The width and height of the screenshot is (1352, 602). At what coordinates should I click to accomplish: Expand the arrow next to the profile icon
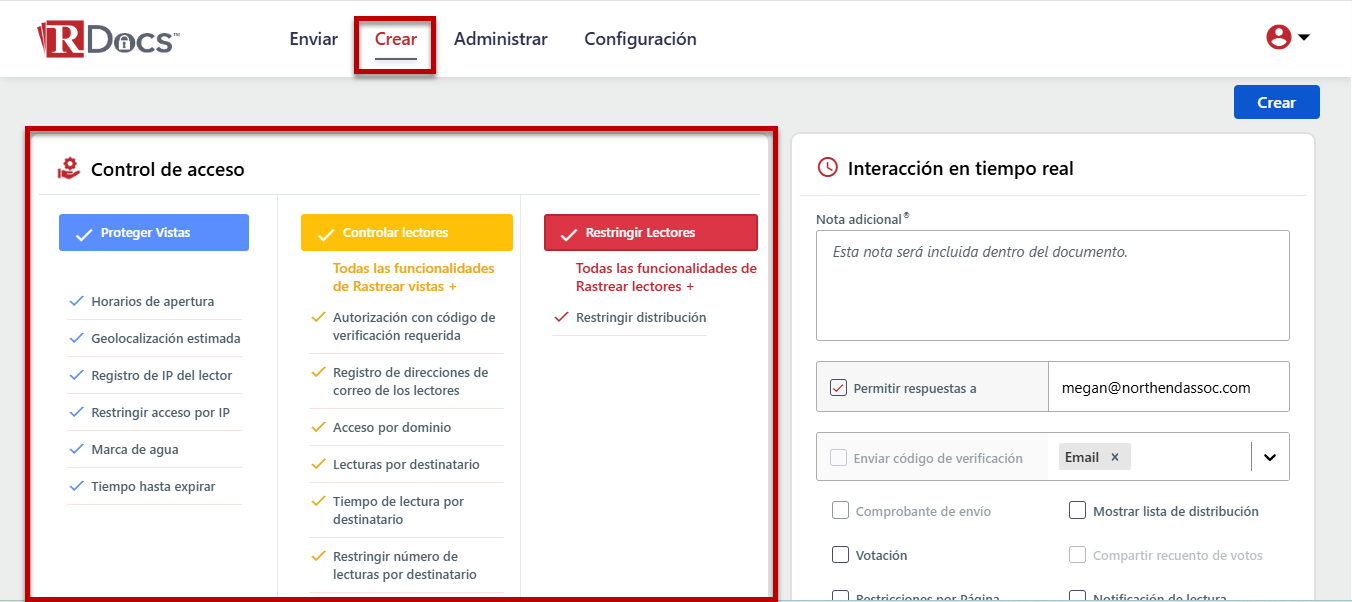pos(1302,36)
